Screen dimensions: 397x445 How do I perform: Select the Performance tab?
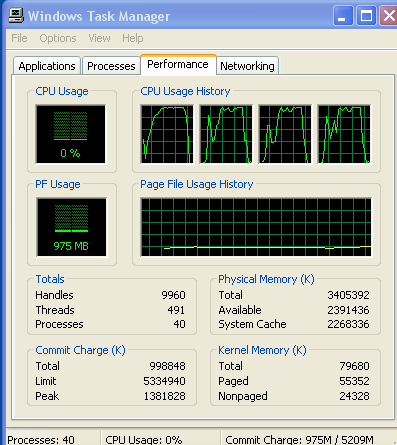pyautogui.click(x=178, y=64)
